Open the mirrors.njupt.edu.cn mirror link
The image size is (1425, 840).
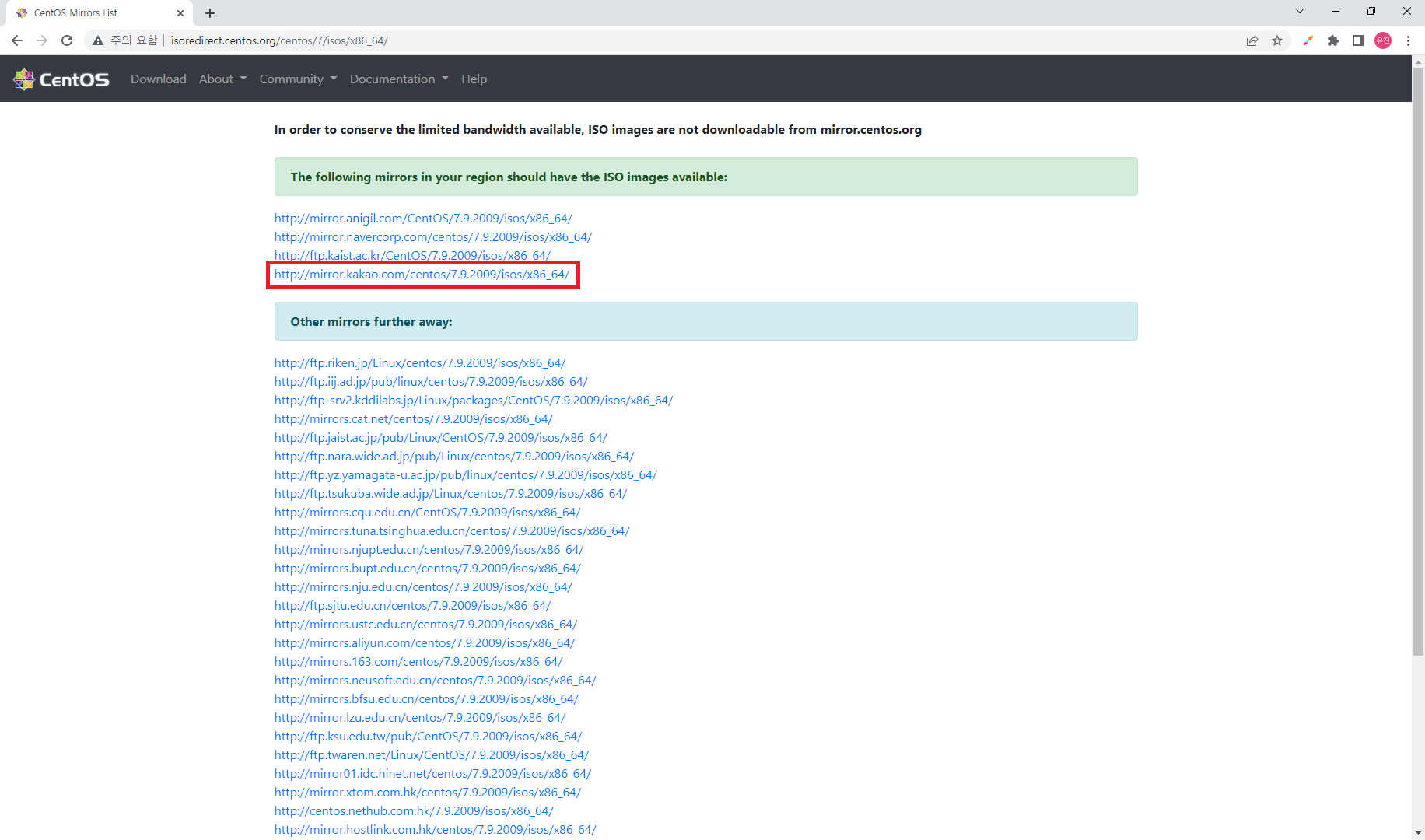coord(429,550)
